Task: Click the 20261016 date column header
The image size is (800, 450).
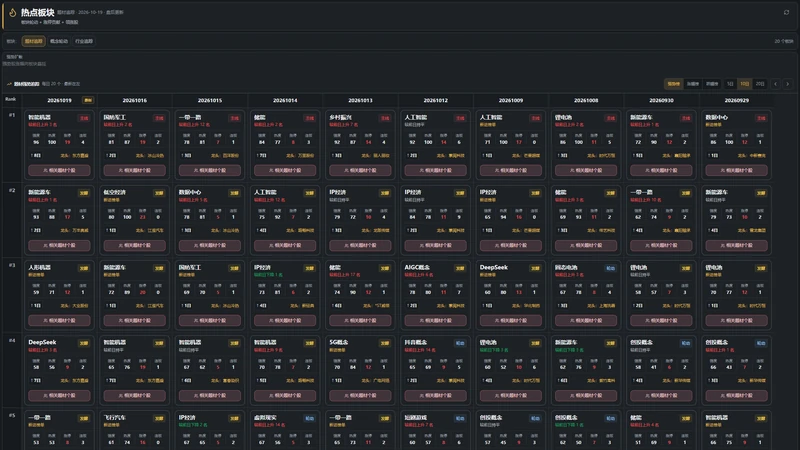Action: tap(135, 101)
